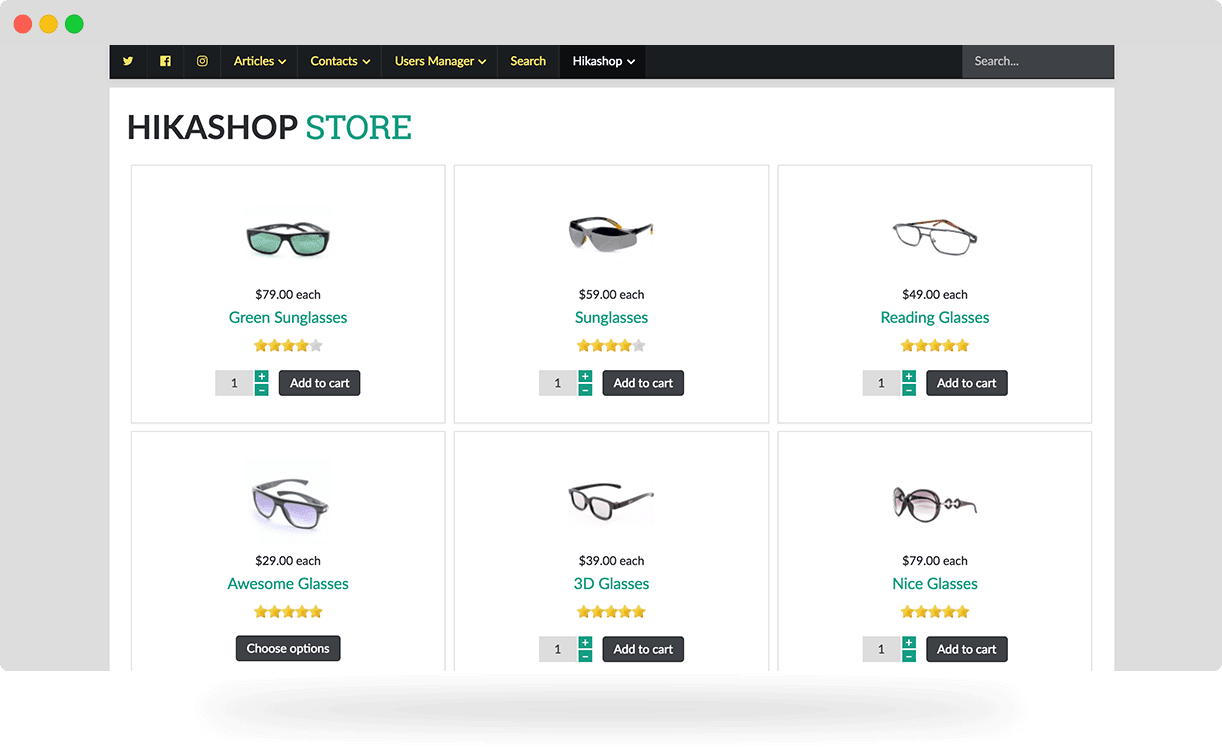Click the Sunglasses quantity field

tap(558, 383)
